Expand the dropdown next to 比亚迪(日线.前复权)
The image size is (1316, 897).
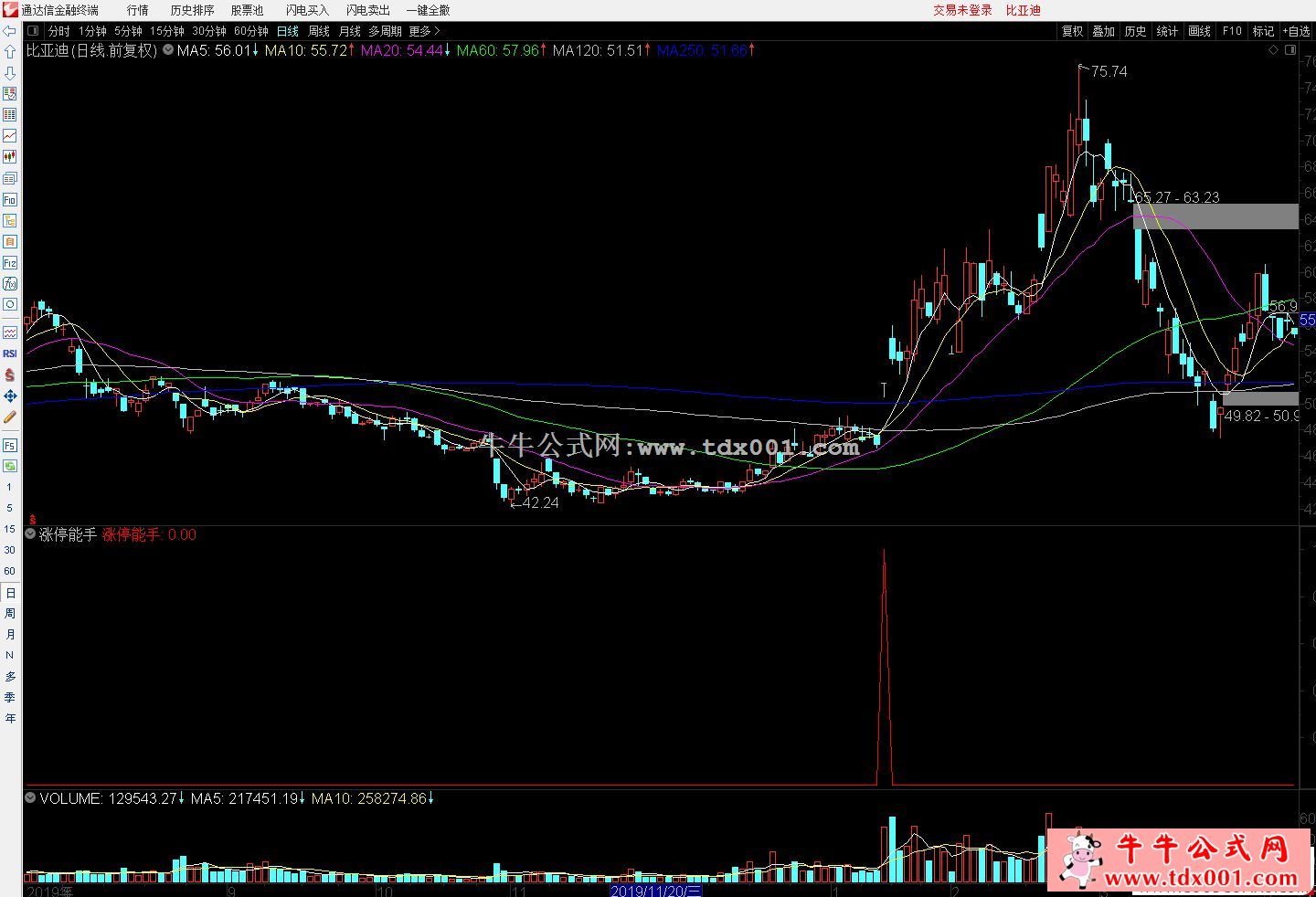(x=168, y=50)
